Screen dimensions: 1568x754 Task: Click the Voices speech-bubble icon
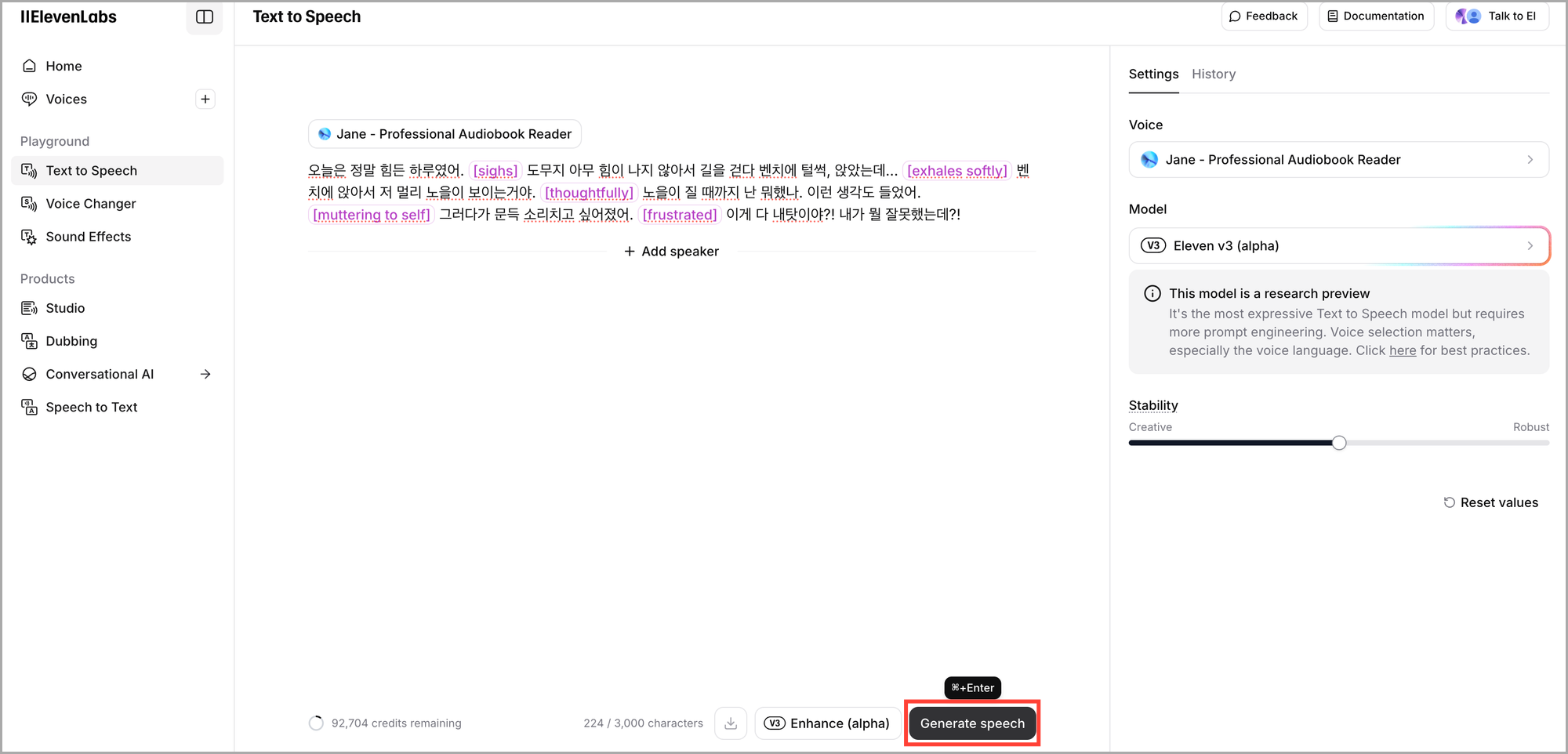tap(29, 99)
